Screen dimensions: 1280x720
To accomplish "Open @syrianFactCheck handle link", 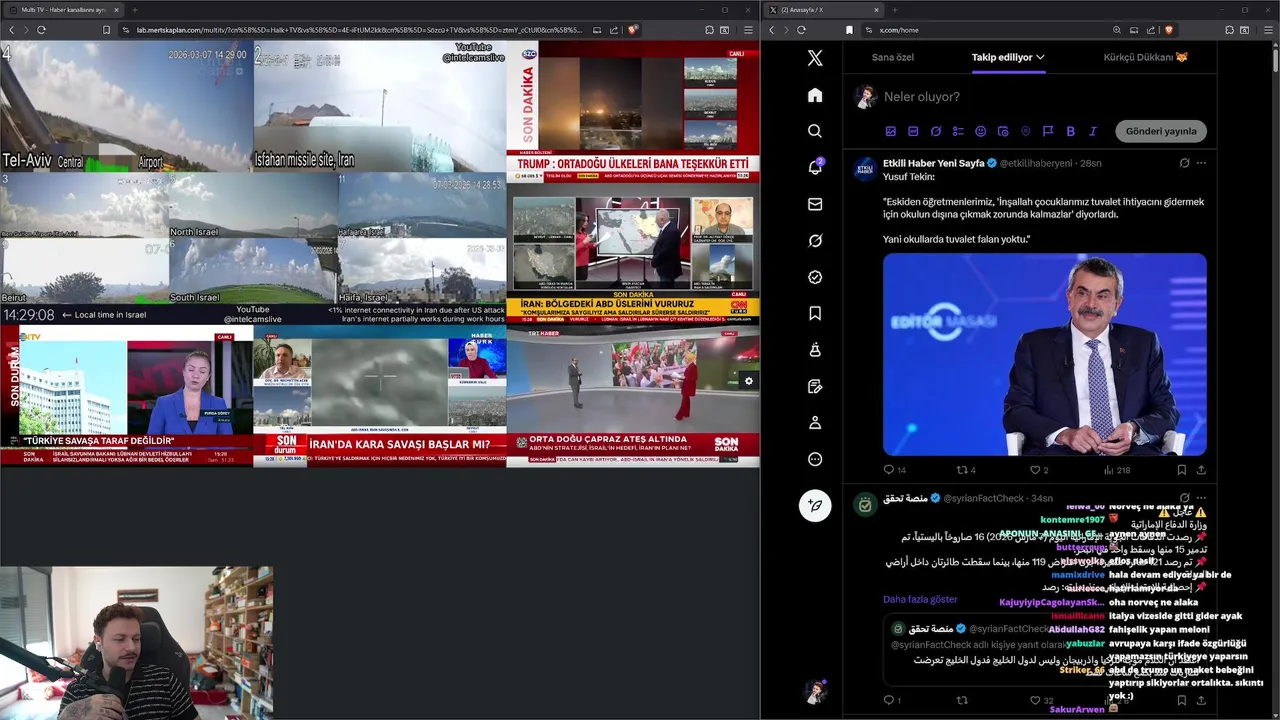I will tap(985, 498).
